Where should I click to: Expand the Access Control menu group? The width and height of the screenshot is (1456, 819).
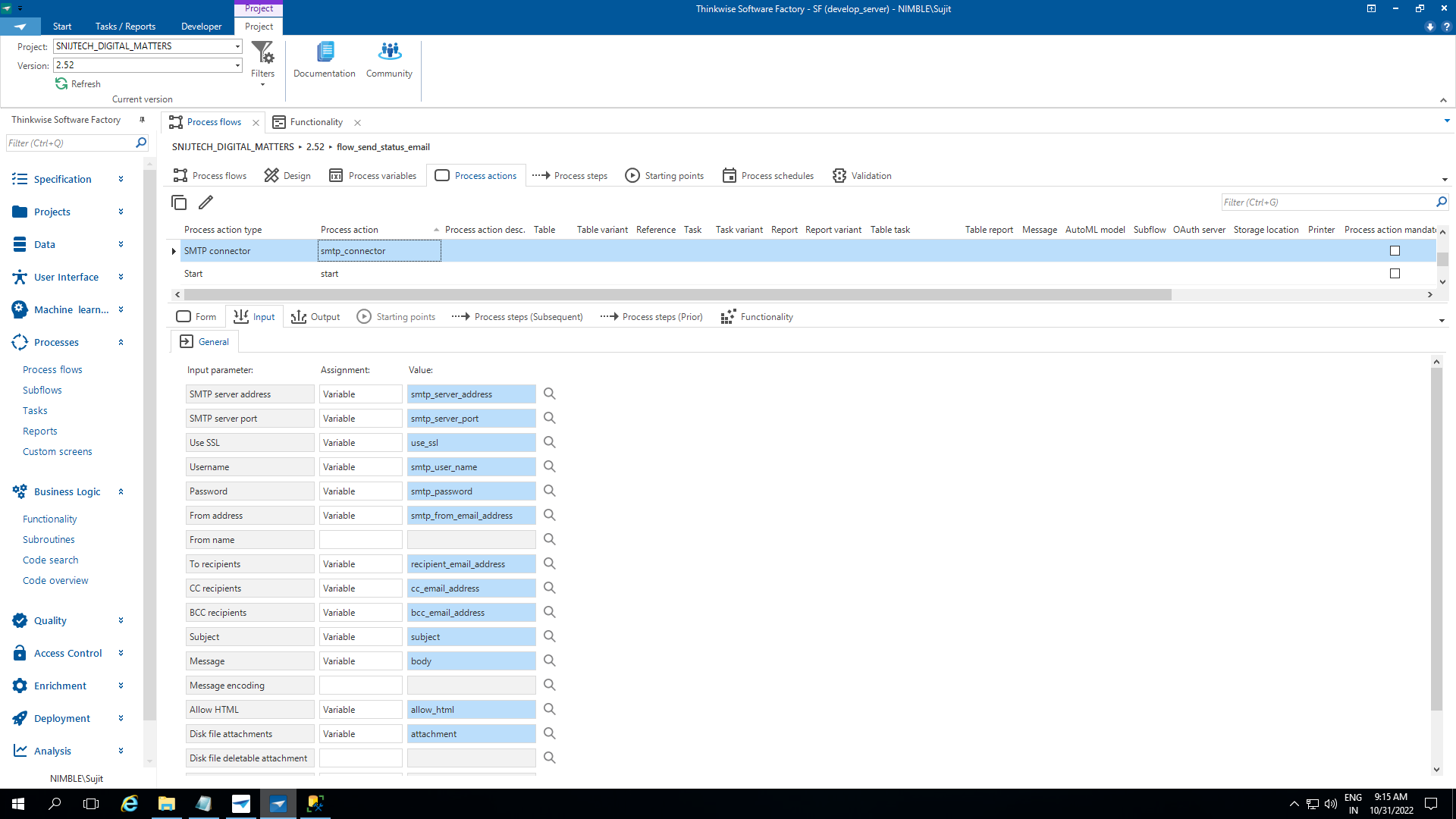[x=70, y=653]
